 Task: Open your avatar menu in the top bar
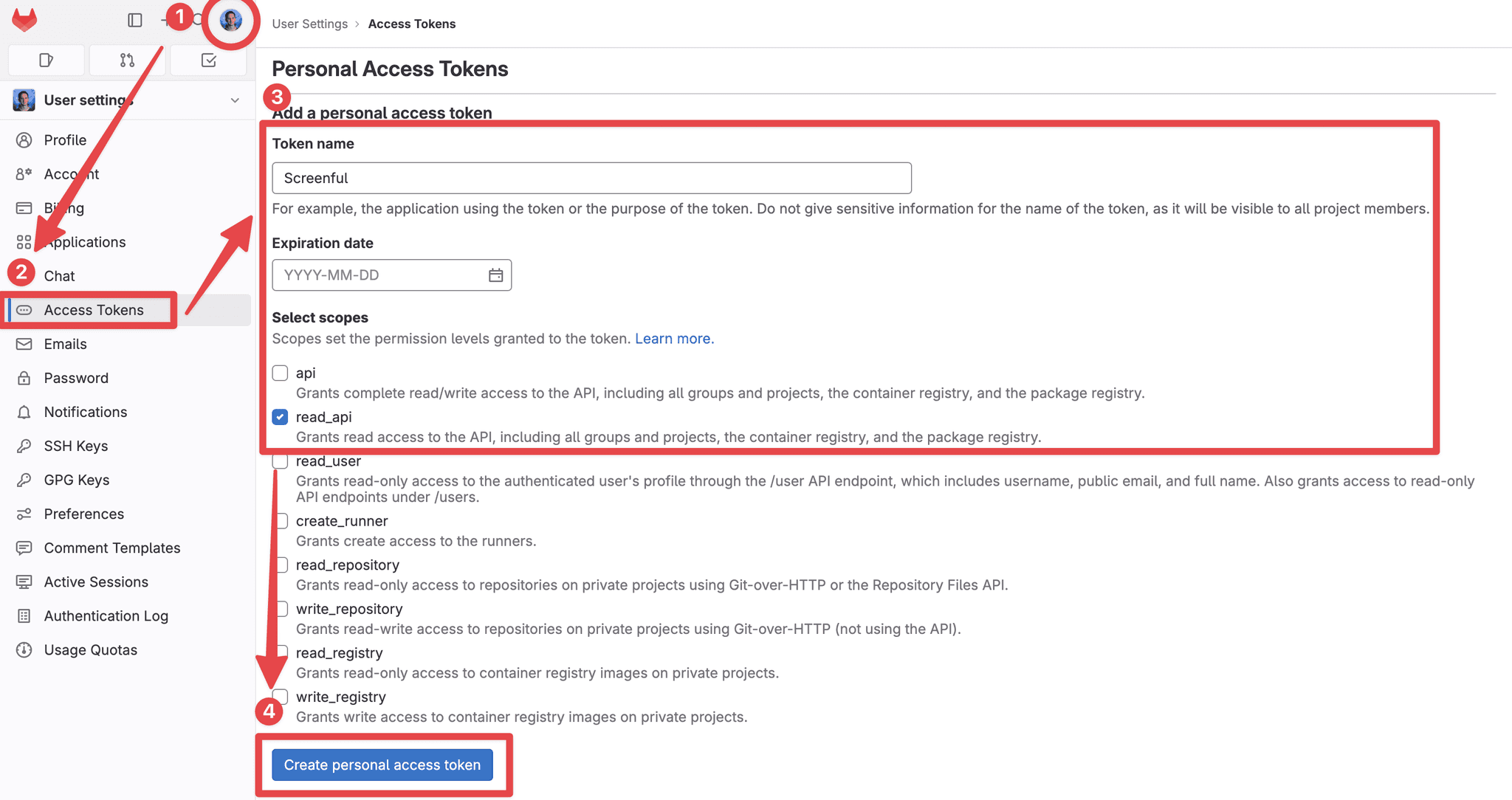coord(231,20)
